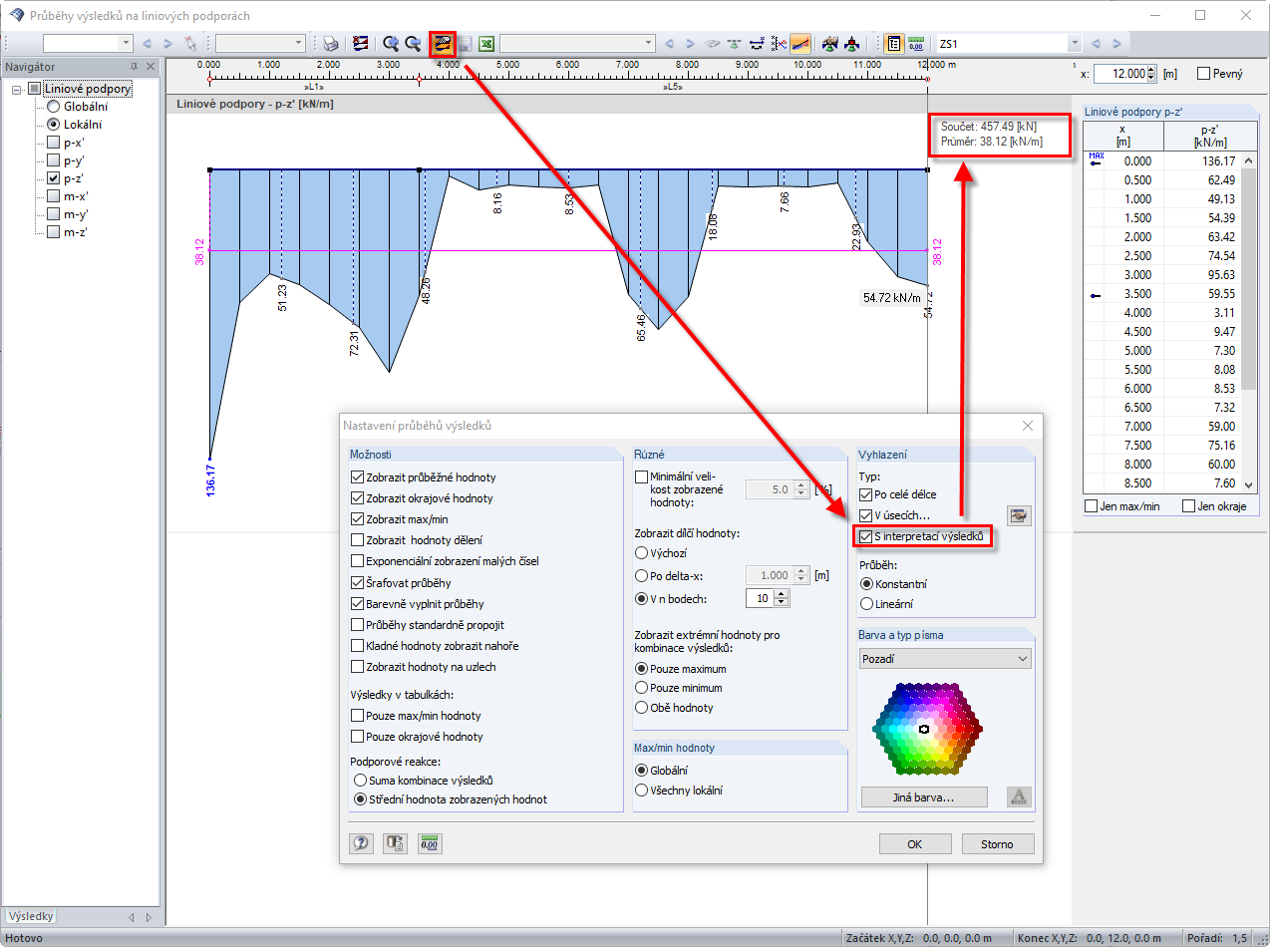Uncheck Zobrazit max/min
Screen dimensions: 1270x952
358,519
